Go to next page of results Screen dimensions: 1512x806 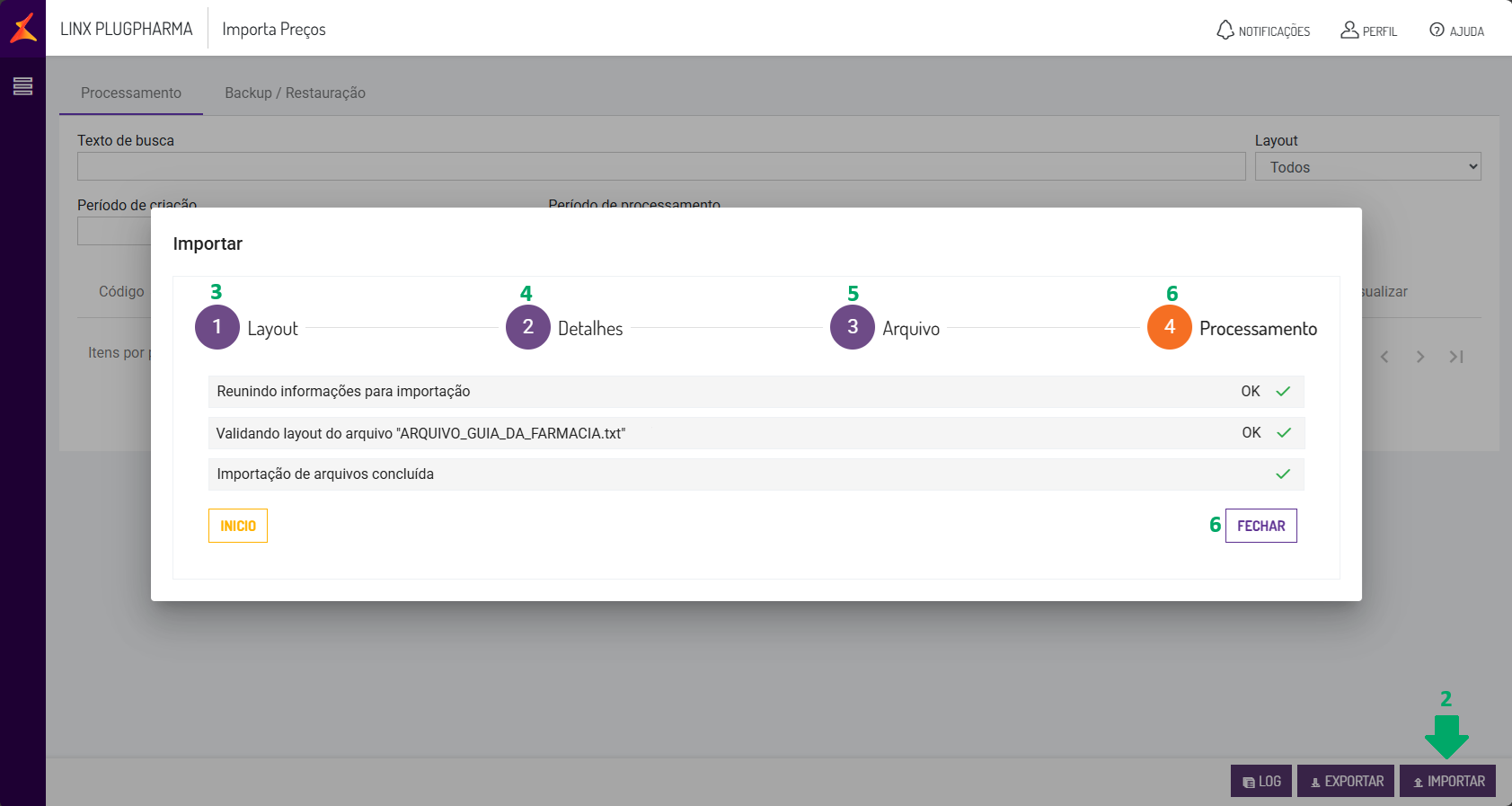pyautogui.click(x=1420, y=357)
